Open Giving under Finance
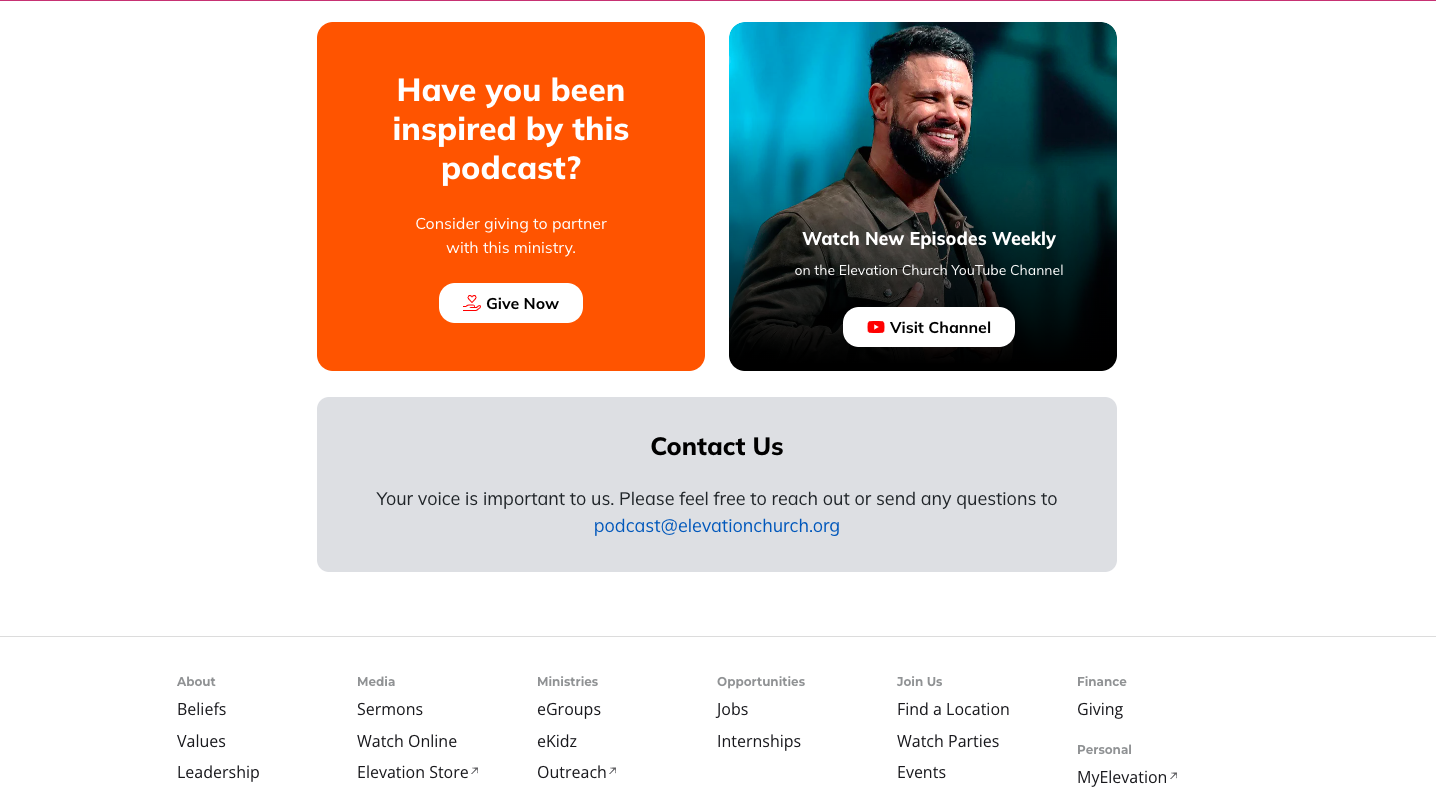Image resolution: width=1436 pixels, height=794 pixels. click(1100, 709)
